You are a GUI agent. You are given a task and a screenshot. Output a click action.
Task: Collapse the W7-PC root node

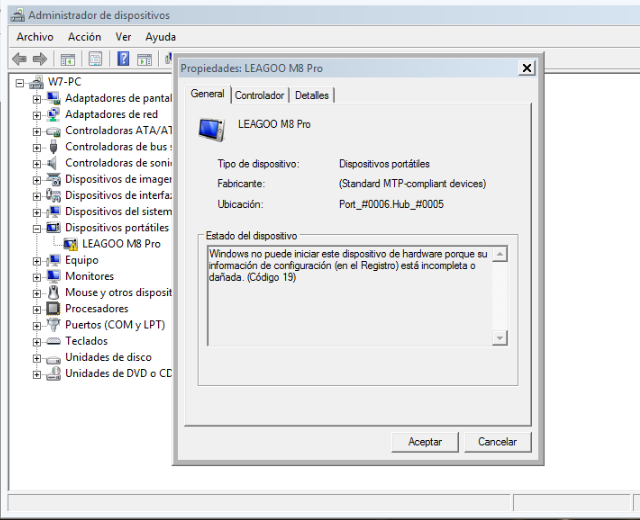[20, 83]
